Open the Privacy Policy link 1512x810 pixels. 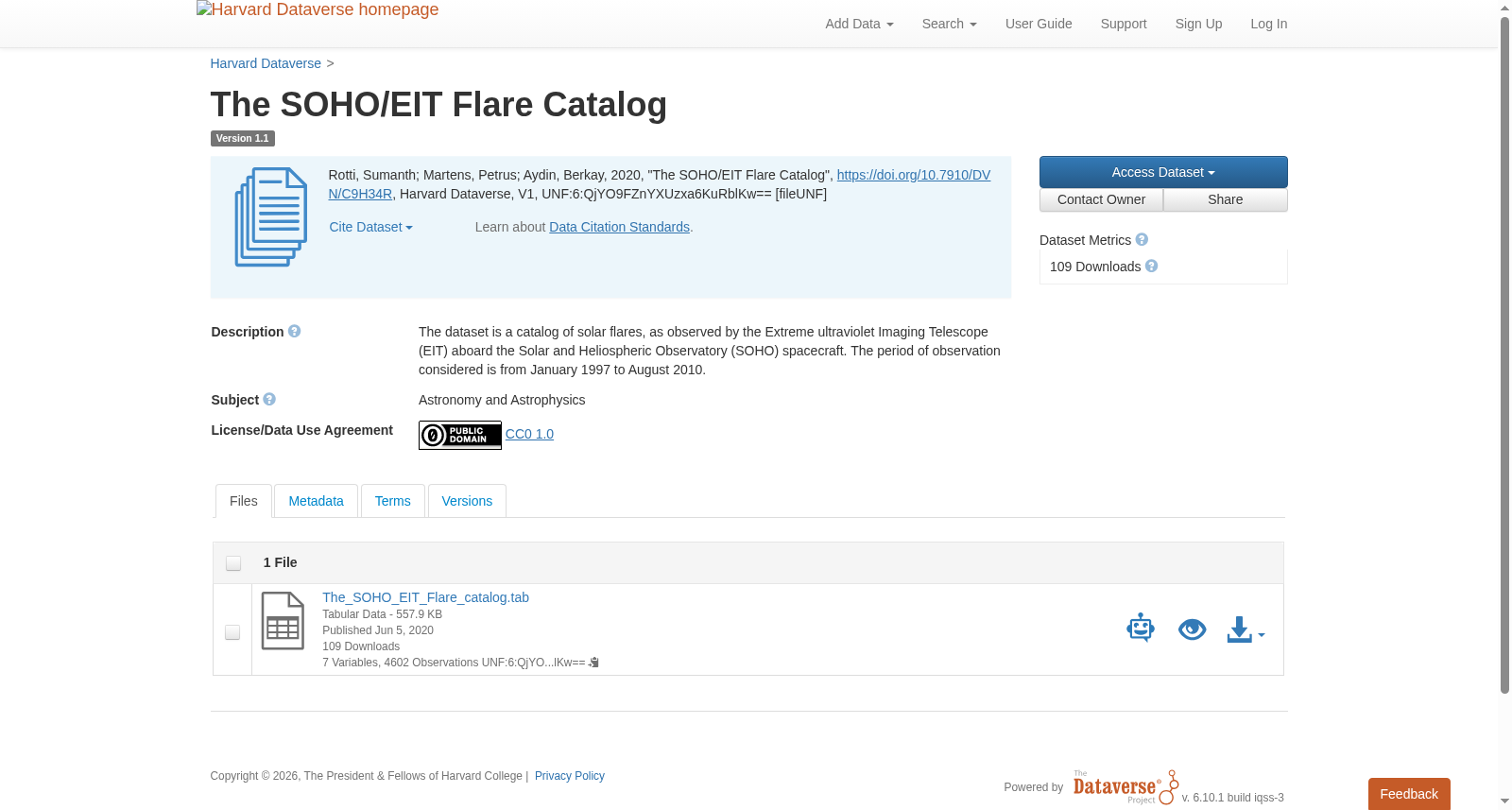click(570, 776)
